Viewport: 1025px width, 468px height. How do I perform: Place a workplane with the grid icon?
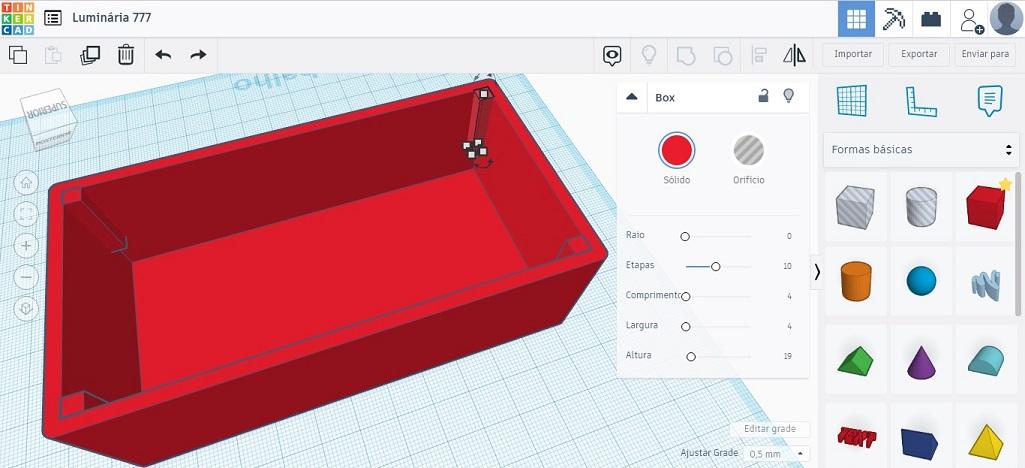click(x=852, y=101)
